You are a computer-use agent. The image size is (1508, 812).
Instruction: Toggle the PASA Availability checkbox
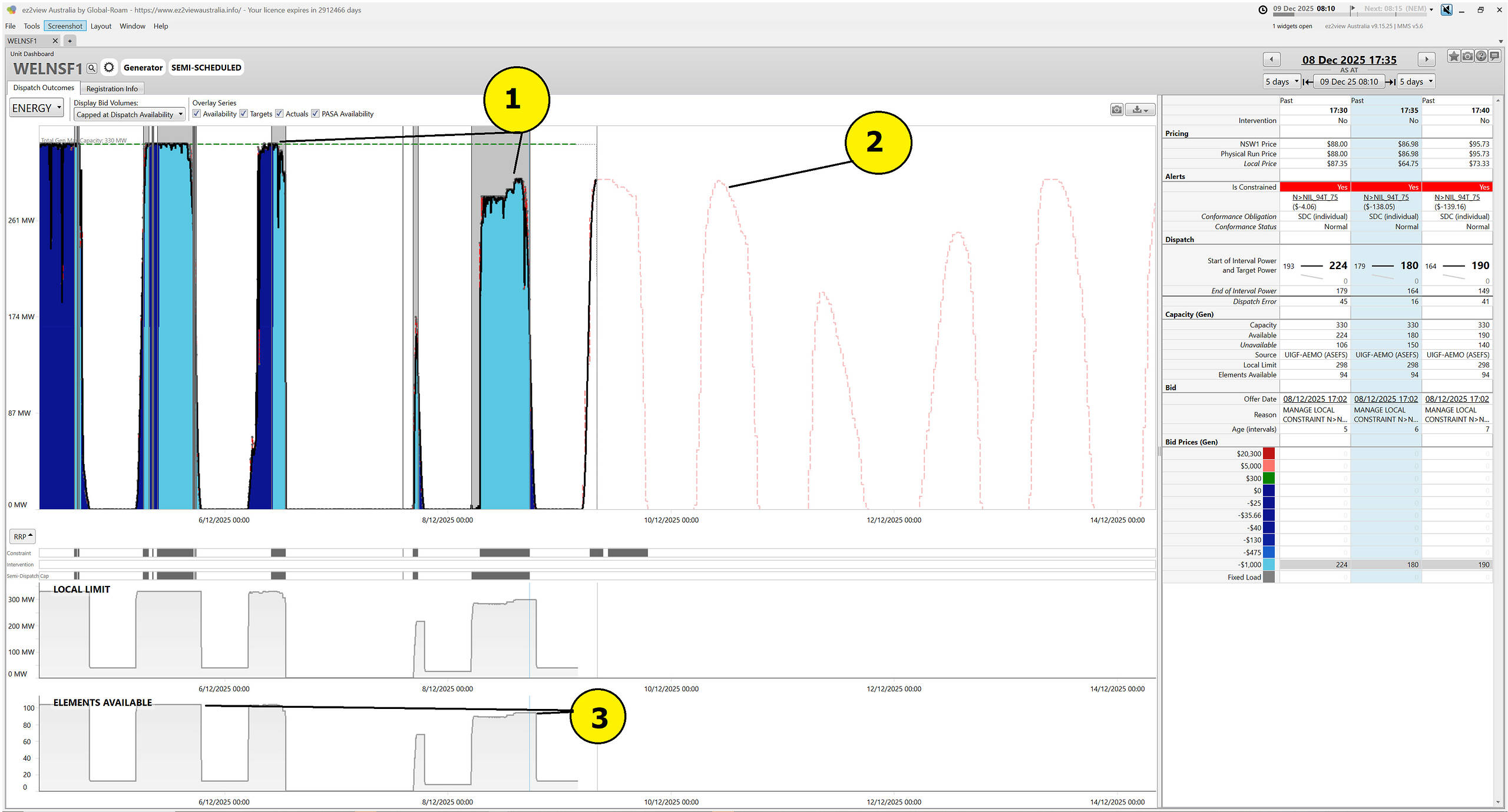316,114
